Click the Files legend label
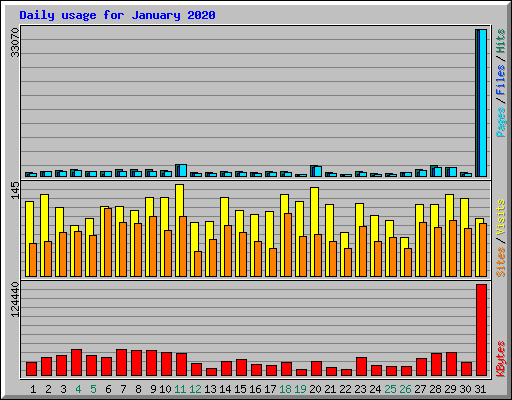 pos(500,80)
